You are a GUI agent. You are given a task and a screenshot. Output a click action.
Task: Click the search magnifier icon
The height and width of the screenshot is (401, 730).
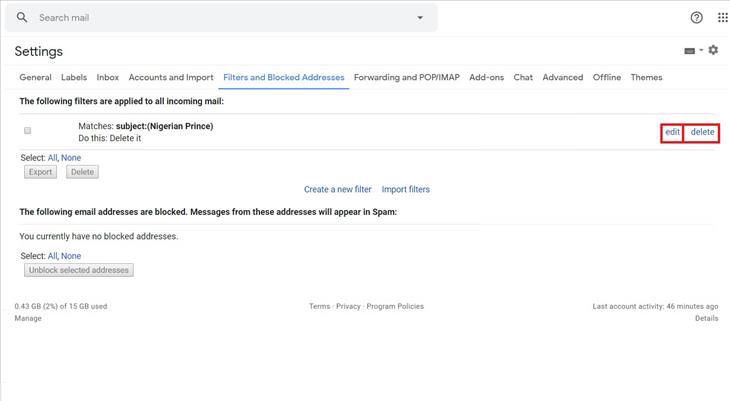click(x=21, y=18)
